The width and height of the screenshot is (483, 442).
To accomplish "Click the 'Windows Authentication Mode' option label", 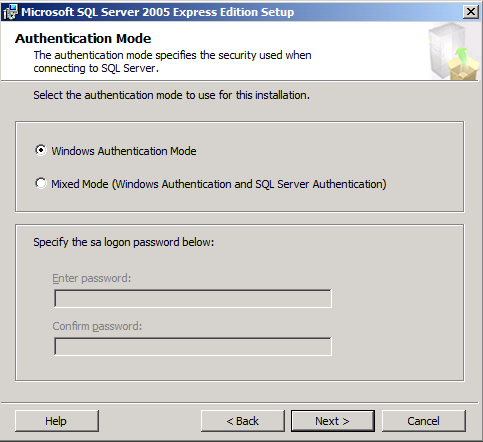I will click(x=124, y=151).
